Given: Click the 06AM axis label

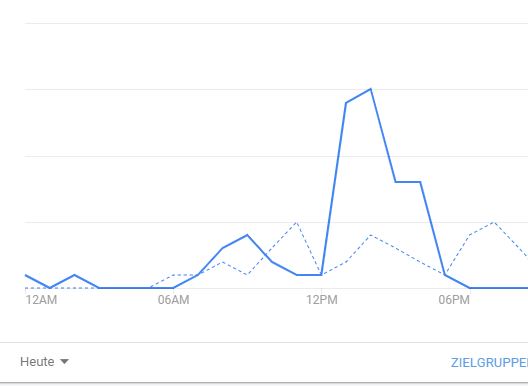Looking at the screenshot, I should point(173,300).
